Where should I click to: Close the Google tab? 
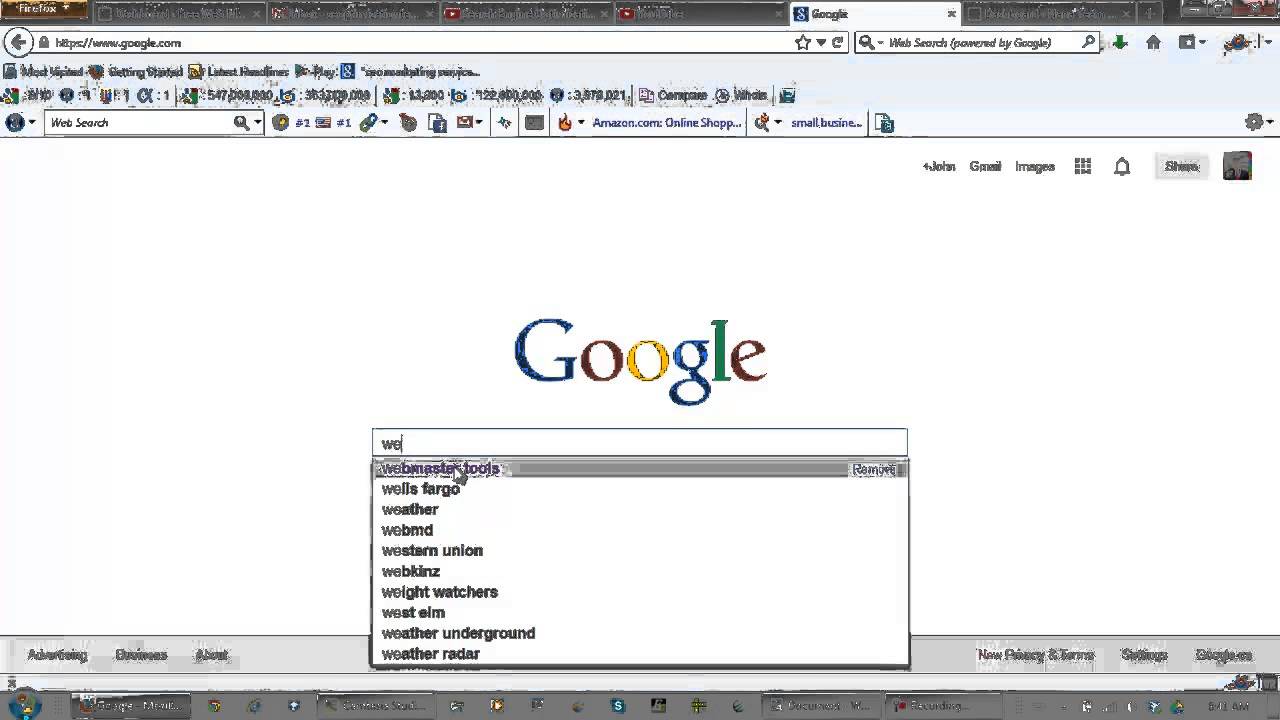(x=951, y=14)
